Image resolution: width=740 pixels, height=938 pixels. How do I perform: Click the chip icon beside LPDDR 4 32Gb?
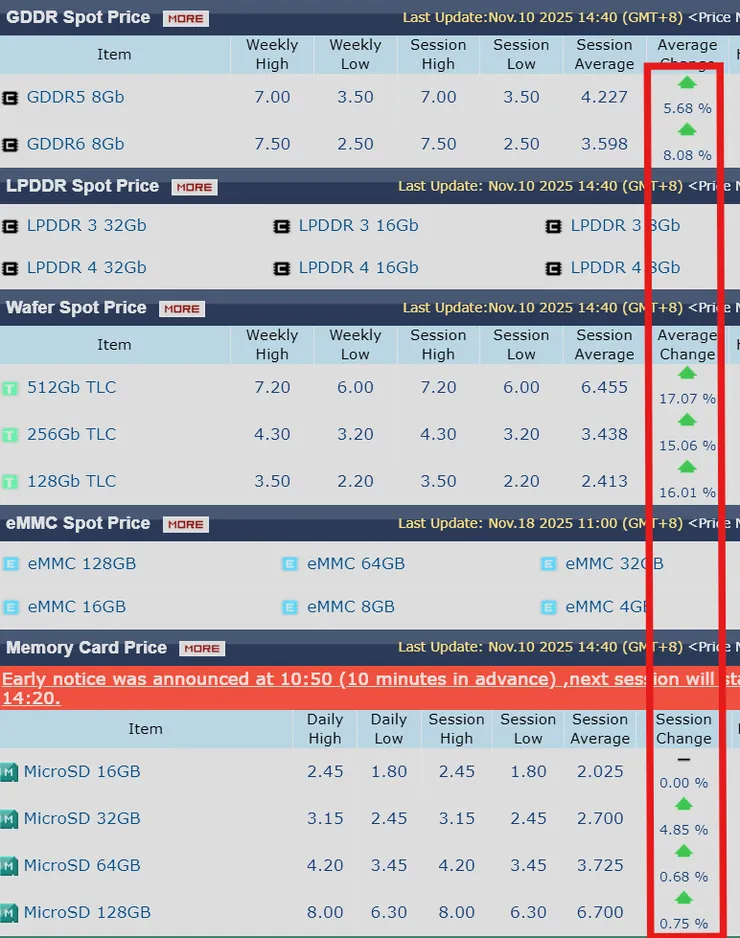tap(10, 268)
